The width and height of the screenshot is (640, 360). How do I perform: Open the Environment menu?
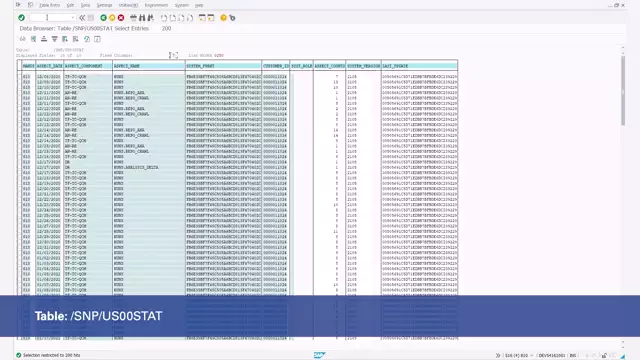click(x=156, y=5)
